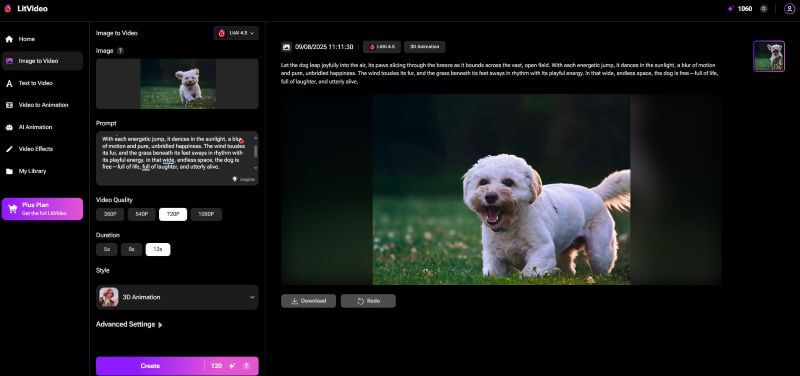This screenshot has width=800, height=376.
Task: Click the prompt box scrollbar
Action: (x=256, y=151)
